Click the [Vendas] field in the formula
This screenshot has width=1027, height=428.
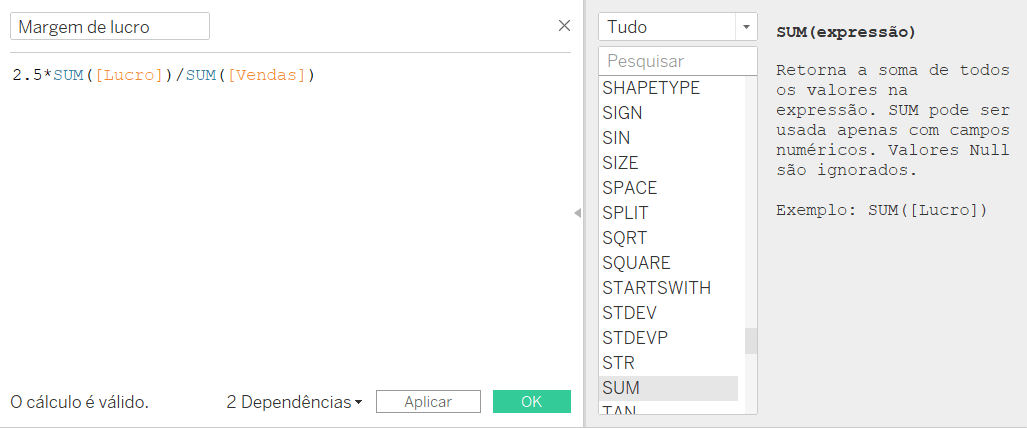coord(267,75)
